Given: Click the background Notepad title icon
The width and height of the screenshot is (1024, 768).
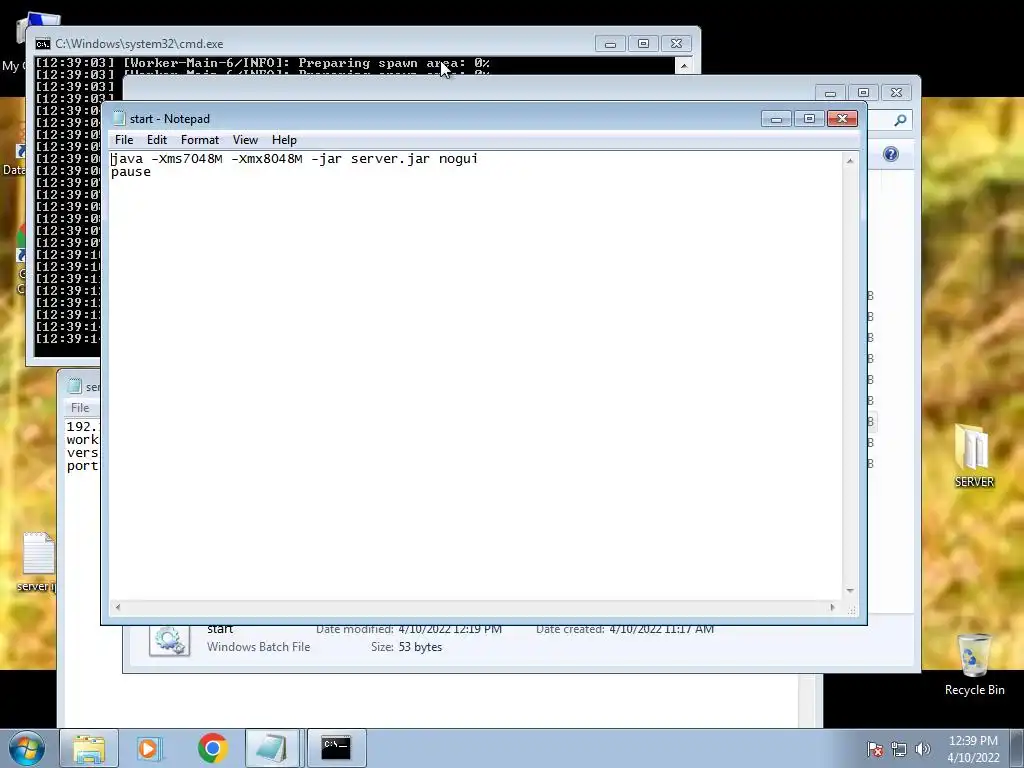Looking at the screenshot, I should (74, 387).
